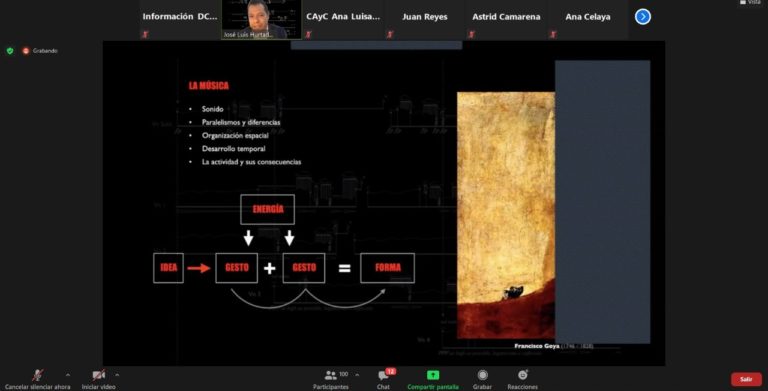
Task: Unmute microphone with Cancelar silenciar ahora
Action: point(38,380)
